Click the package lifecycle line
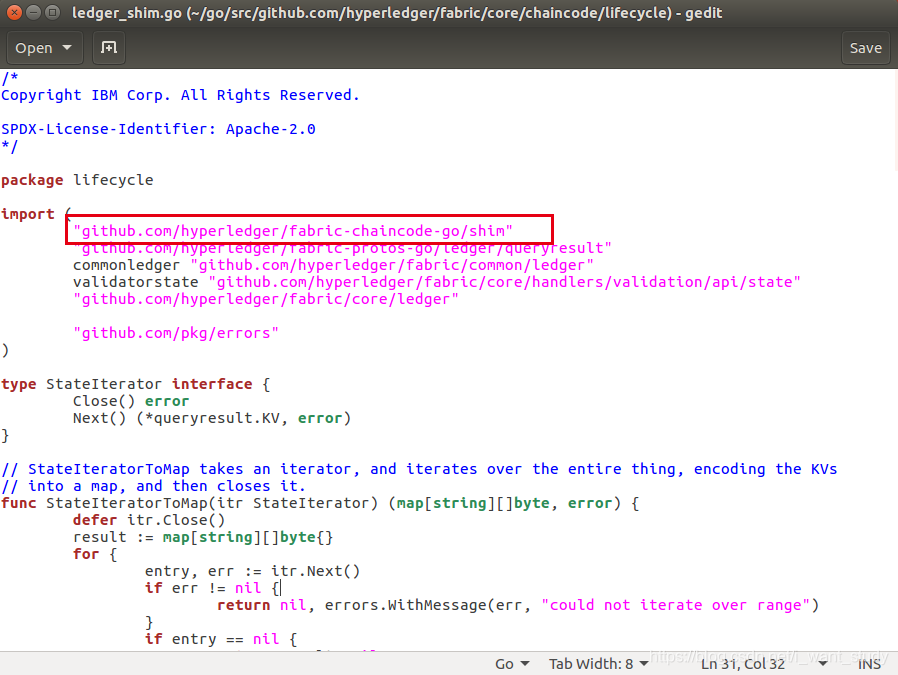Viewport: 898px width, 675px height. (x=77, y=180)
